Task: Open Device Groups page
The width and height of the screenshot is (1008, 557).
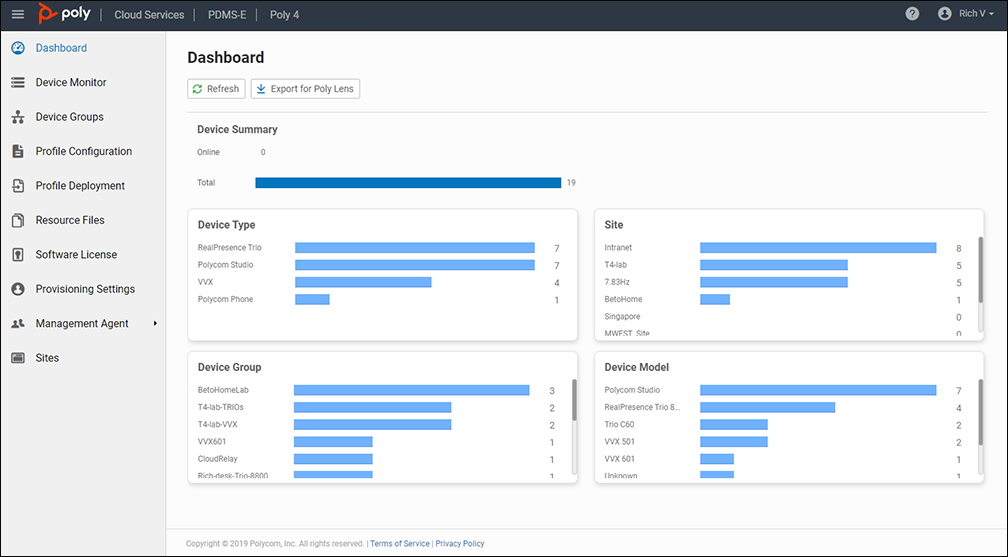Action: click(x=69, y=117)
